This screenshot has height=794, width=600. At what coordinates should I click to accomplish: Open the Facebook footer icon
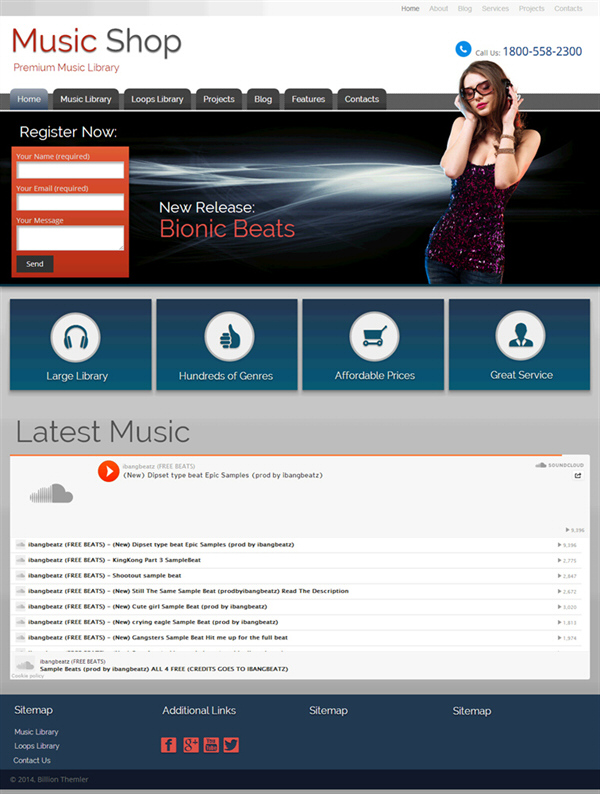169,745
